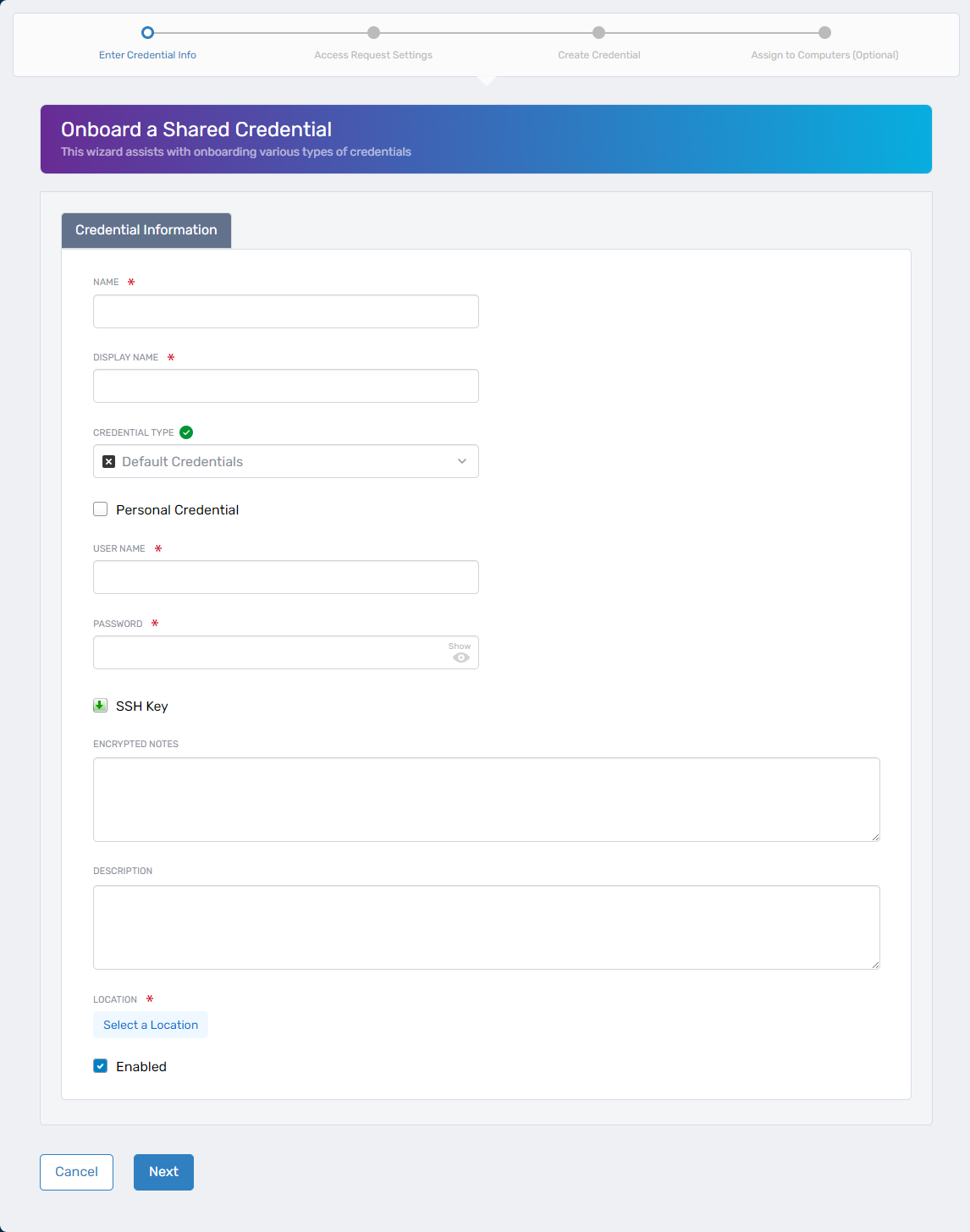This screenshot has width=970, height=1232.
Task: Uncheck the Enabled checkbox
Action: 100,1065
